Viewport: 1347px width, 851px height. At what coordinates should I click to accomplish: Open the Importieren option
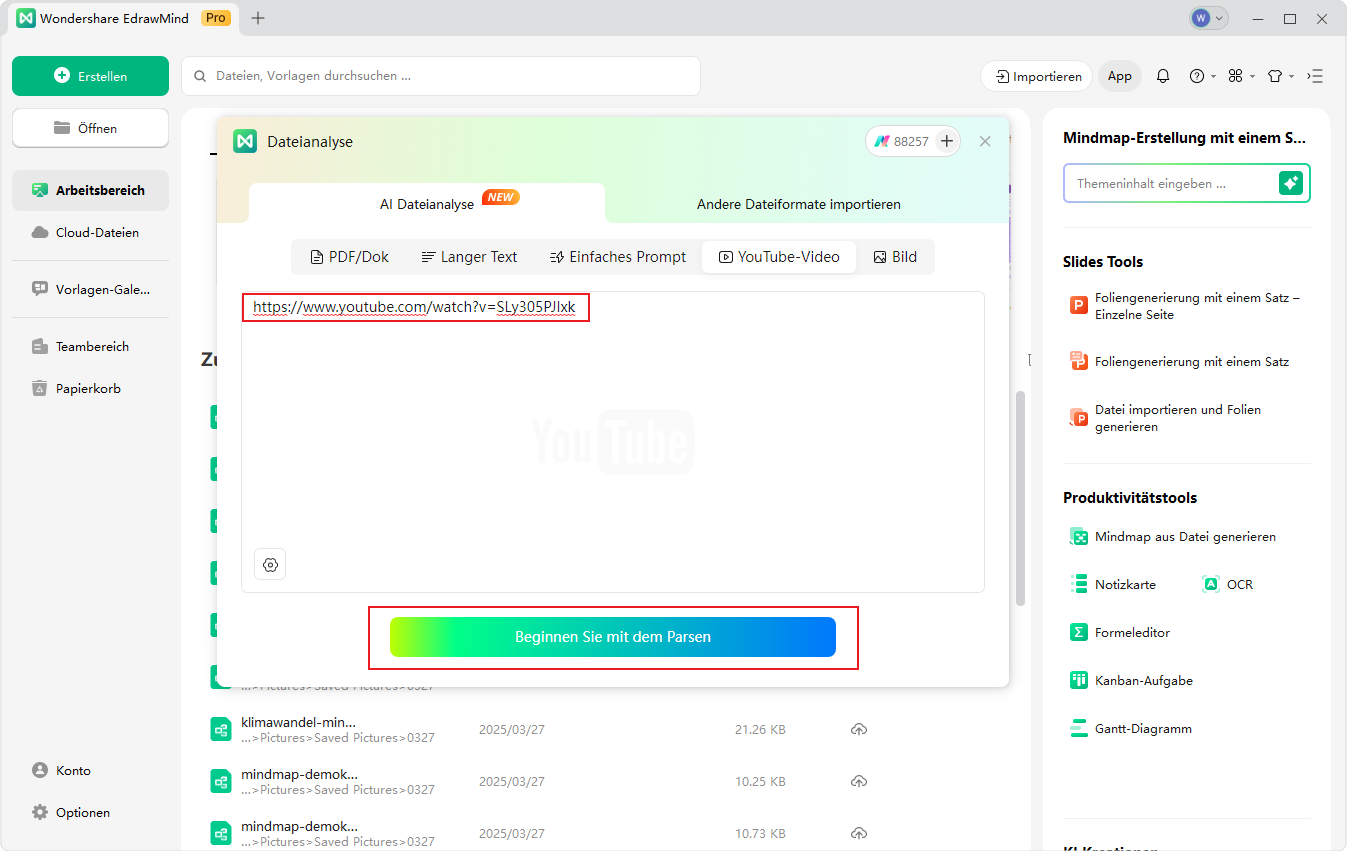pos(1036,75)
